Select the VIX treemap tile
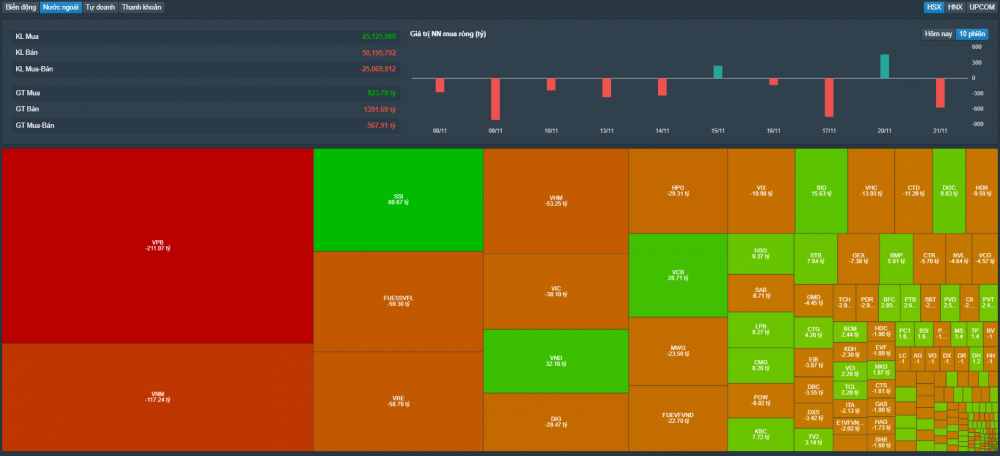The width and height of the screenshot is (1000, 456). coord(761,191)
